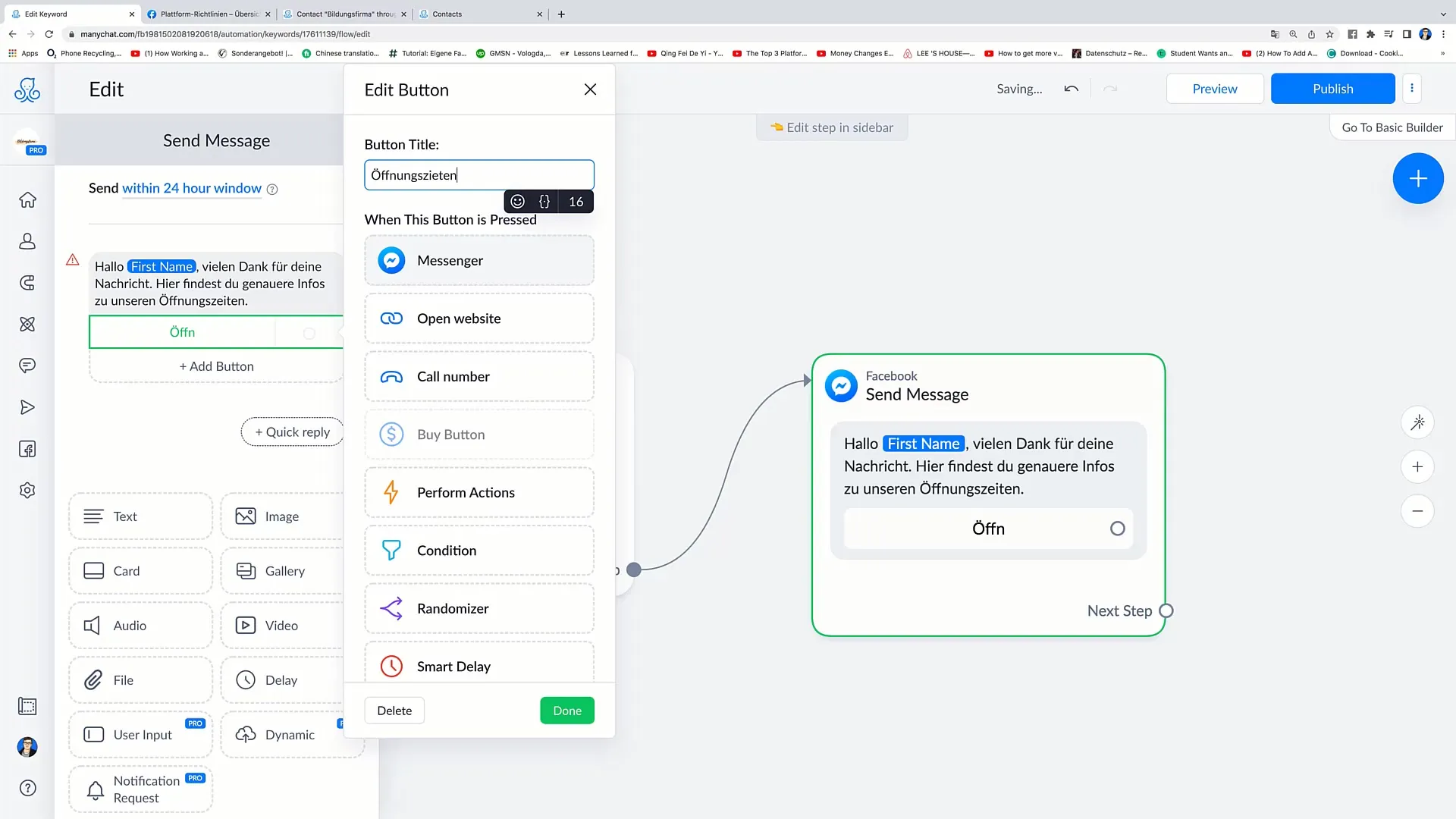Click the emoji icon in Button Title field
This screenshot has height=819, width=1456.
pos(518,201)
